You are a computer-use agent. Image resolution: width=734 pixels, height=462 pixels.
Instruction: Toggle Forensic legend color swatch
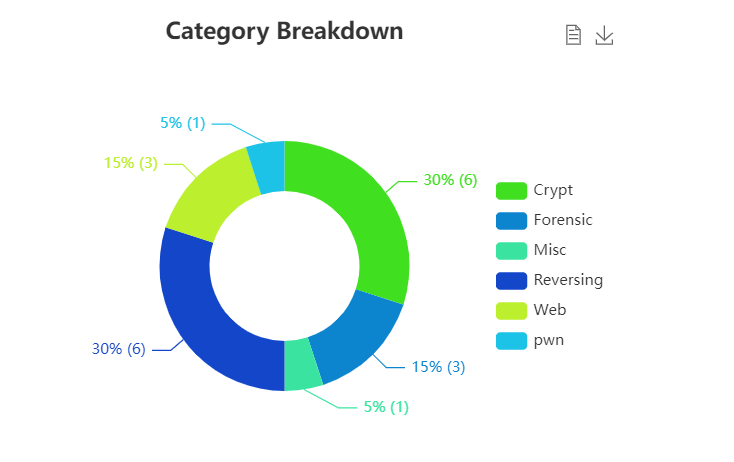coord(511,220)
